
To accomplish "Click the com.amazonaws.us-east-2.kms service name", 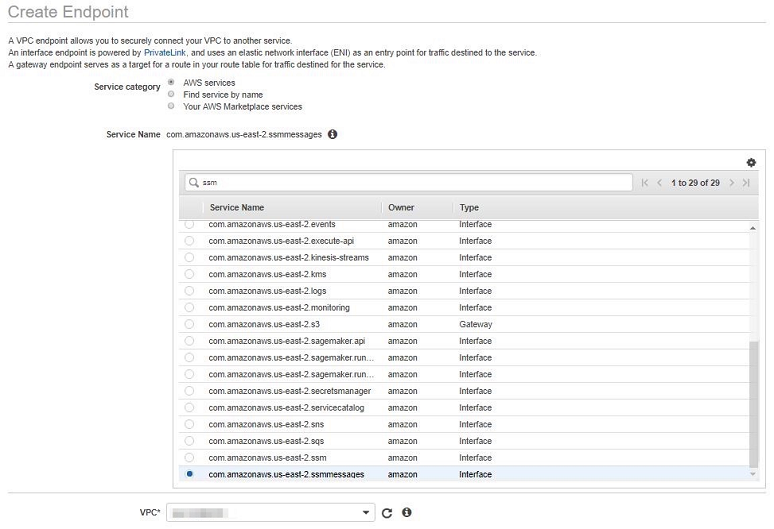I will point(267,274).
